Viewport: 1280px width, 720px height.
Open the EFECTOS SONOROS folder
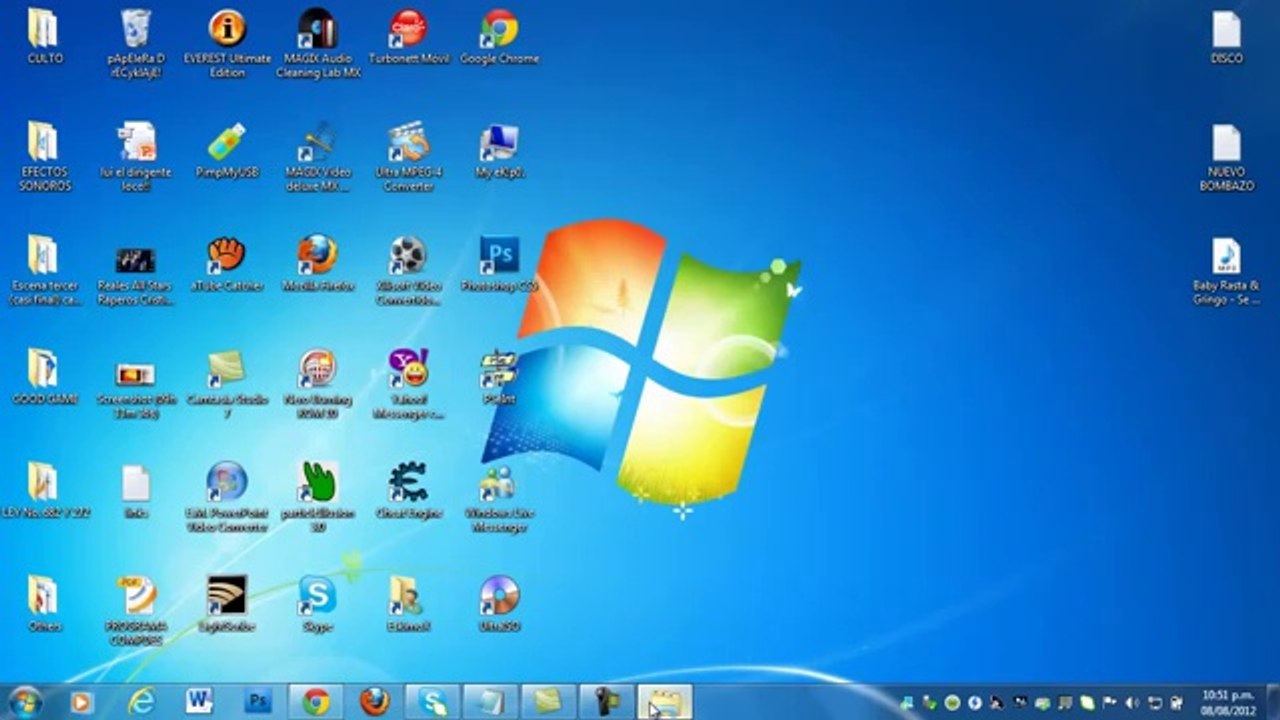pyautogui.click(x=44, y=157)
